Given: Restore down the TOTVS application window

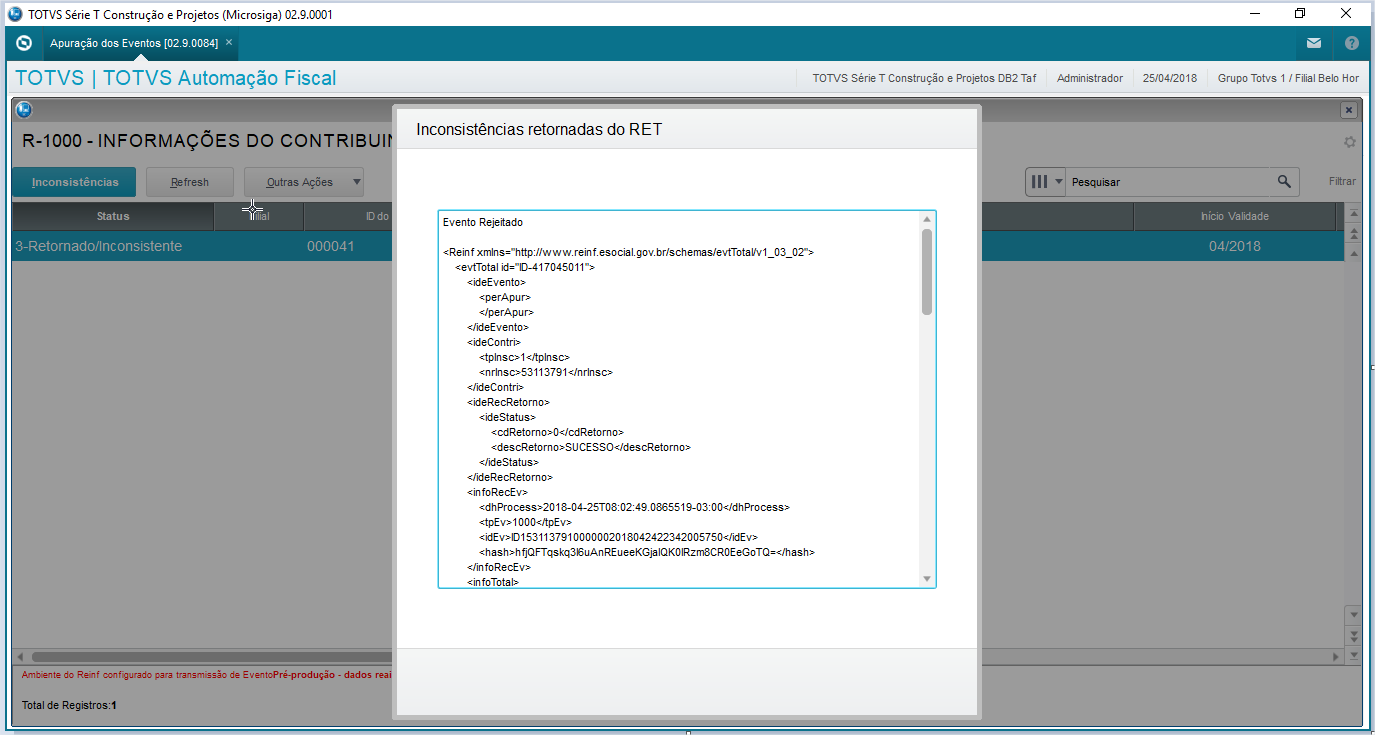Looking at the screenshot, I should click(x=1300, y=13).
